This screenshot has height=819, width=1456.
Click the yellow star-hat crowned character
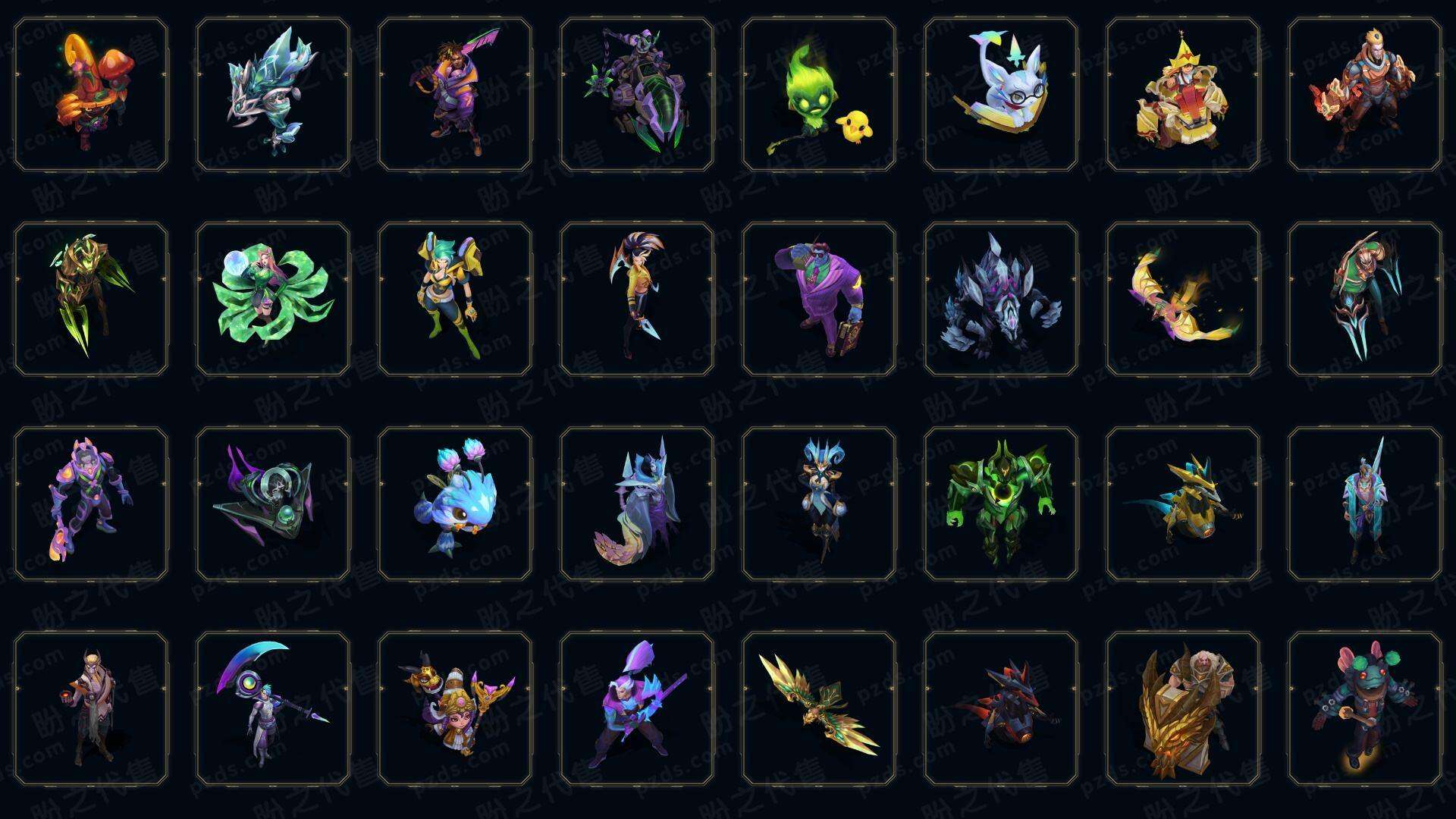pyautogui.click(x=1183, y=94)
